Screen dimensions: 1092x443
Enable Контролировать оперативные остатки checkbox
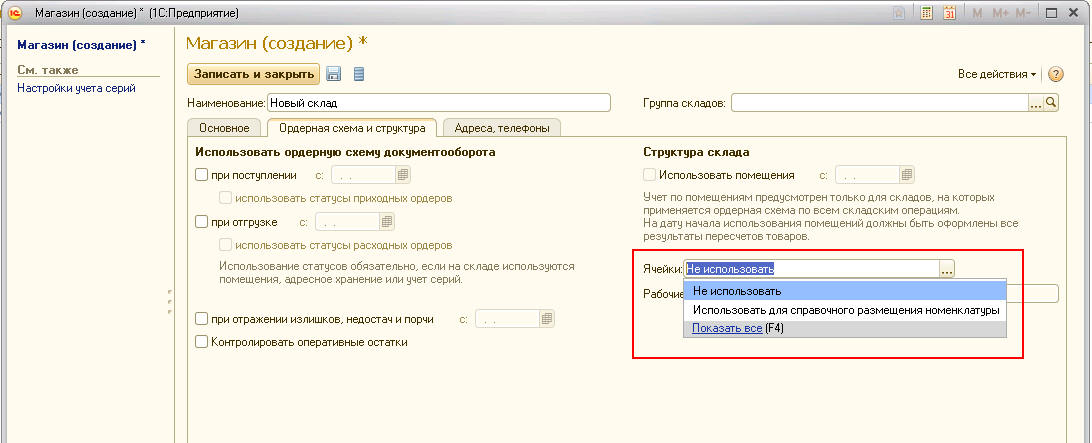pyautogui.click(x=202, y=342)
